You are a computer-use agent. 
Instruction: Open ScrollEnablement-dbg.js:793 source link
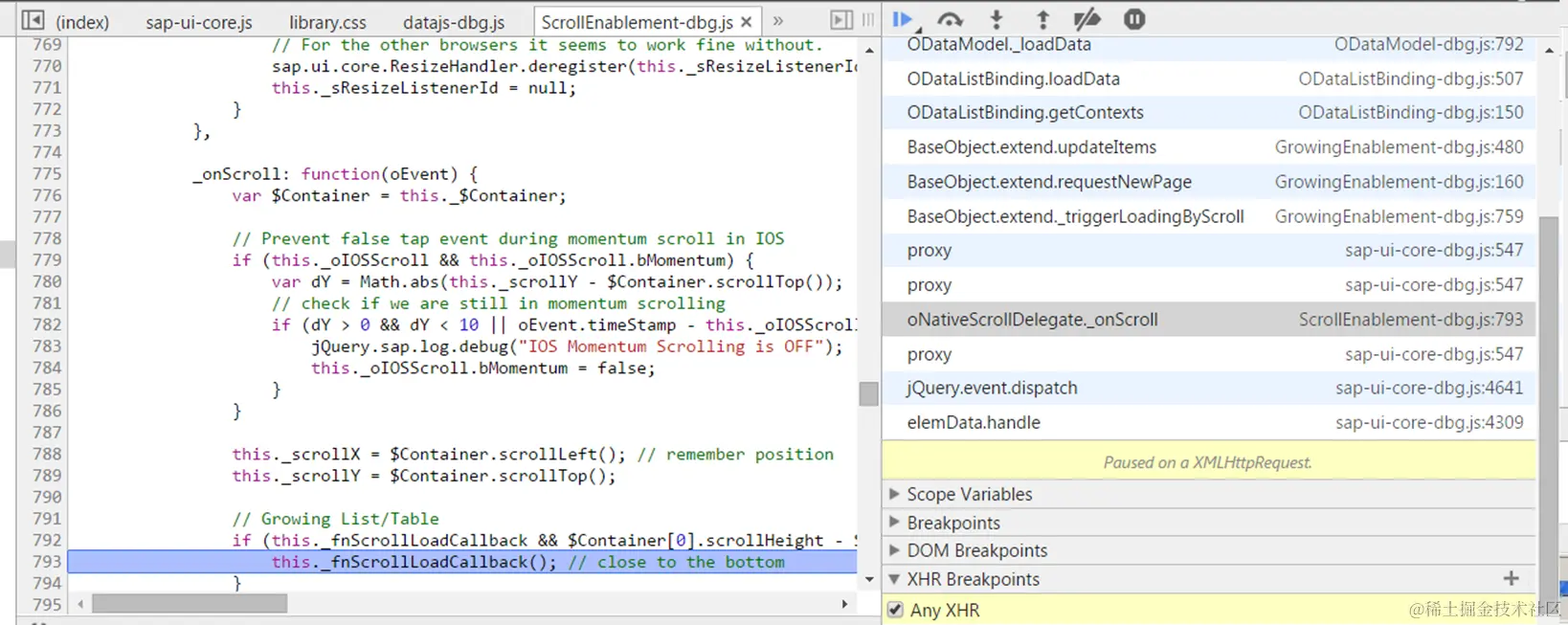[1411, 320]
